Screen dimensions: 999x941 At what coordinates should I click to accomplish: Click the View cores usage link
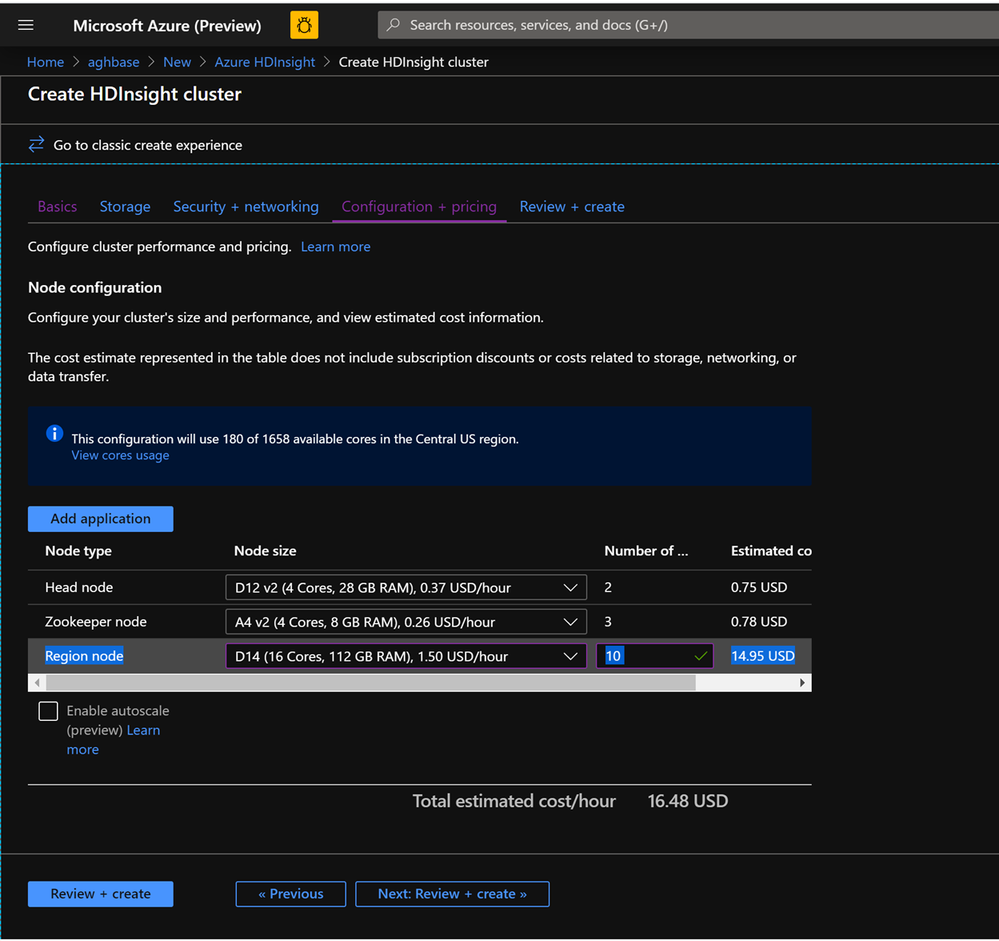pyautogui.click(x=120, y=456)
